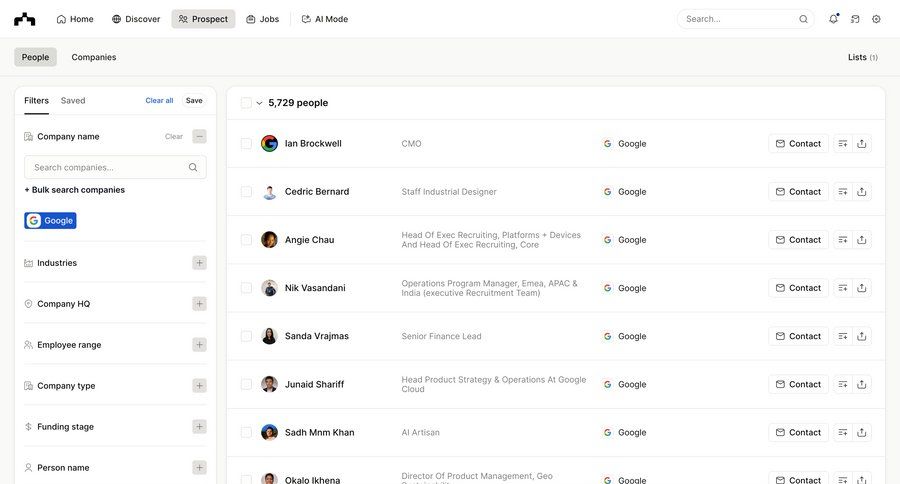The image size is (900, 484).
Task: Export Sadh Mnm Khan's profile
Action: pos(862,432)
